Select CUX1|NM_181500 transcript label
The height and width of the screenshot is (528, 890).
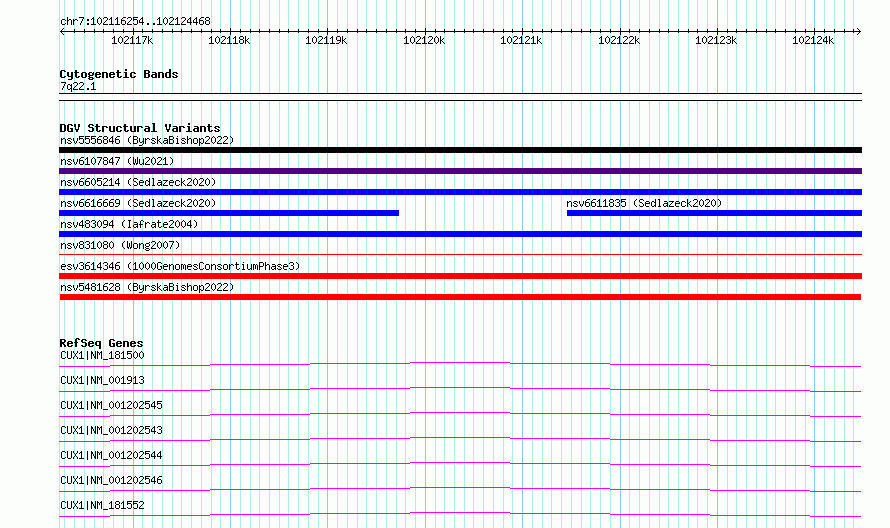coord(102,355)
